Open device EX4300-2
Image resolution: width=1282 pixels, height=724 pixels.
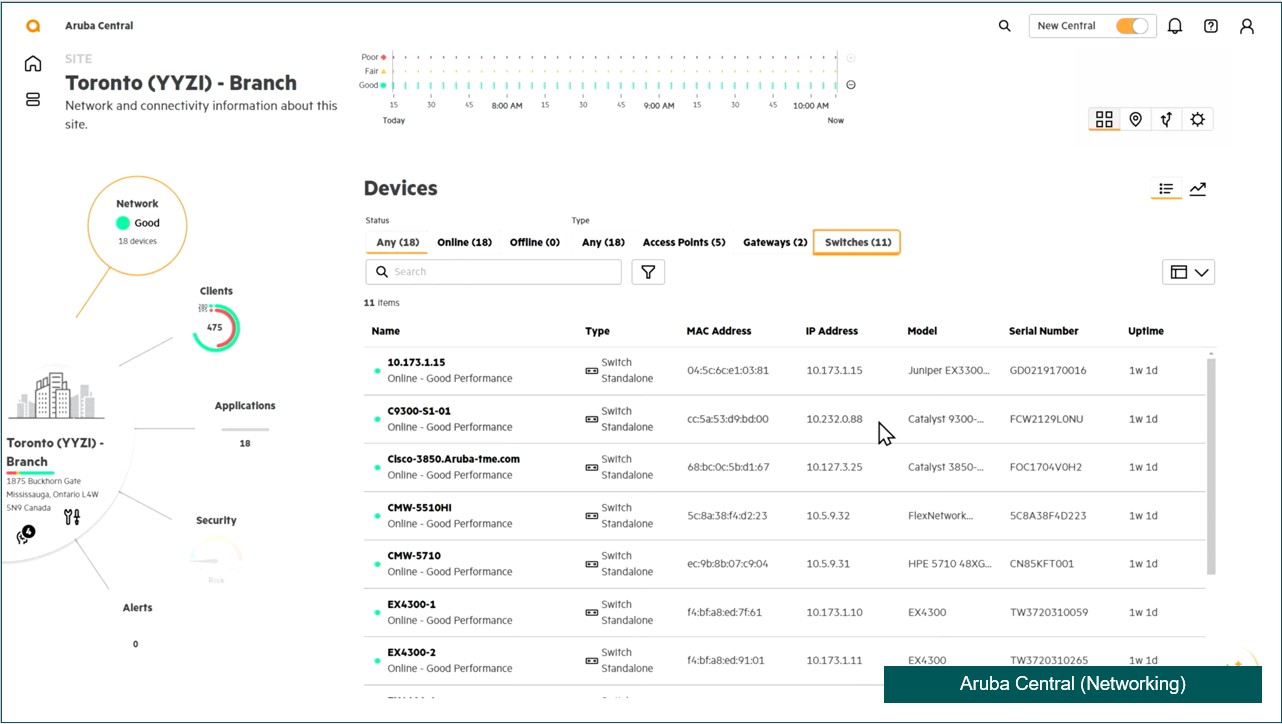pos(412,652)
